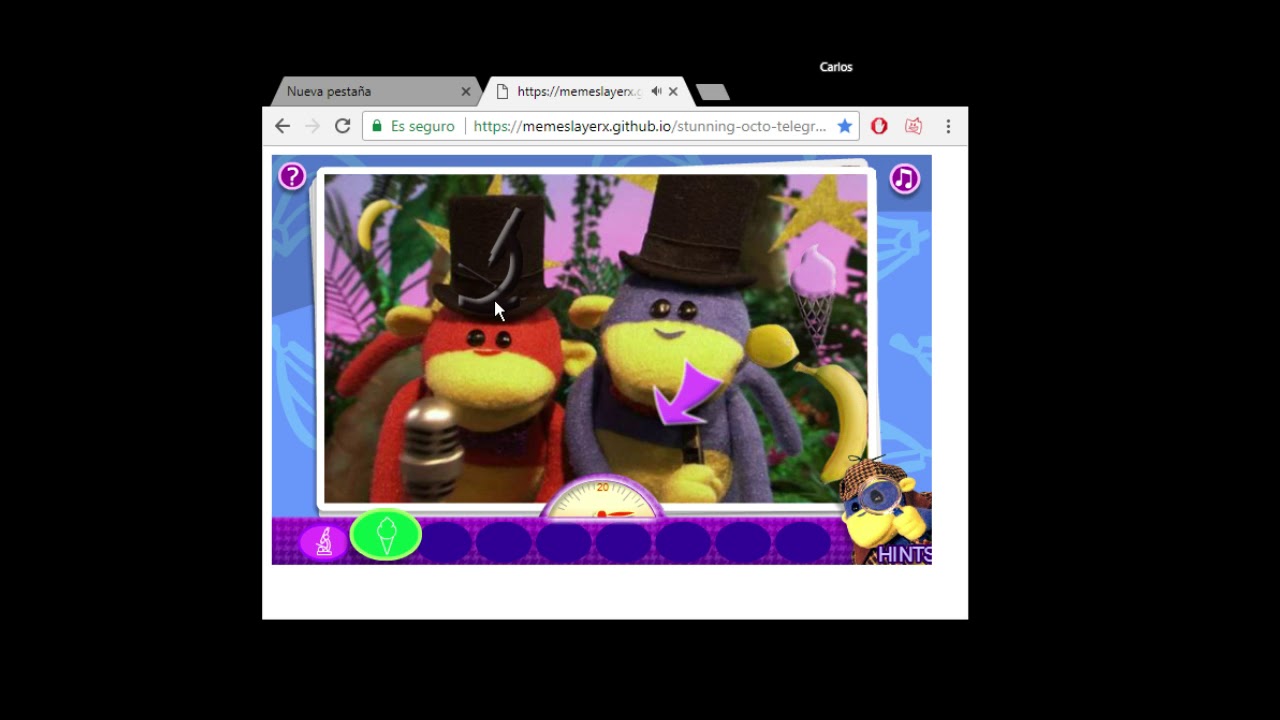Click the address bar URL

(650, 126)
